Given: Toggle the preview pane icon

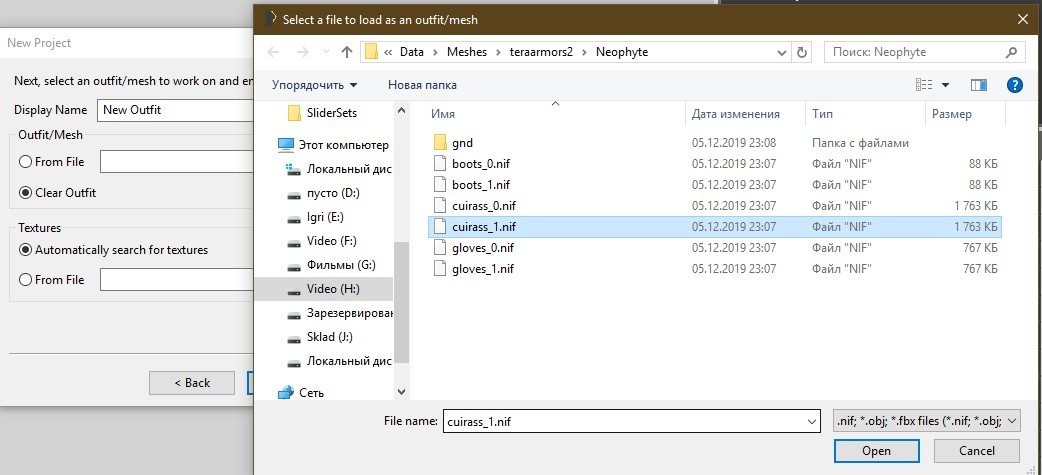Looking at the screenshot, I should coord(978,85).
